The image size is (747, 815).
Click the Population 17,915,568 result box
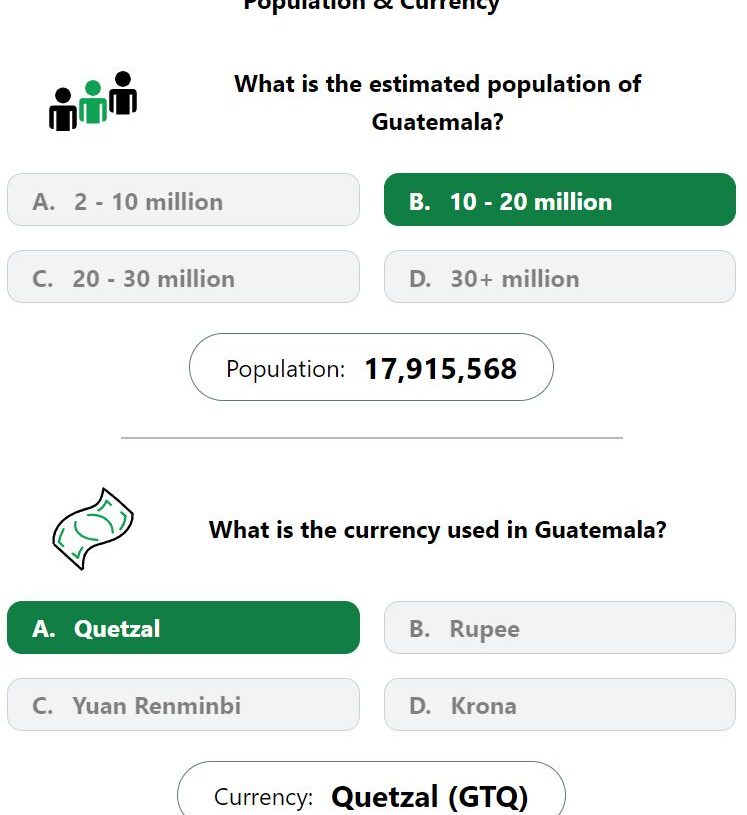(x=371, y=367)
